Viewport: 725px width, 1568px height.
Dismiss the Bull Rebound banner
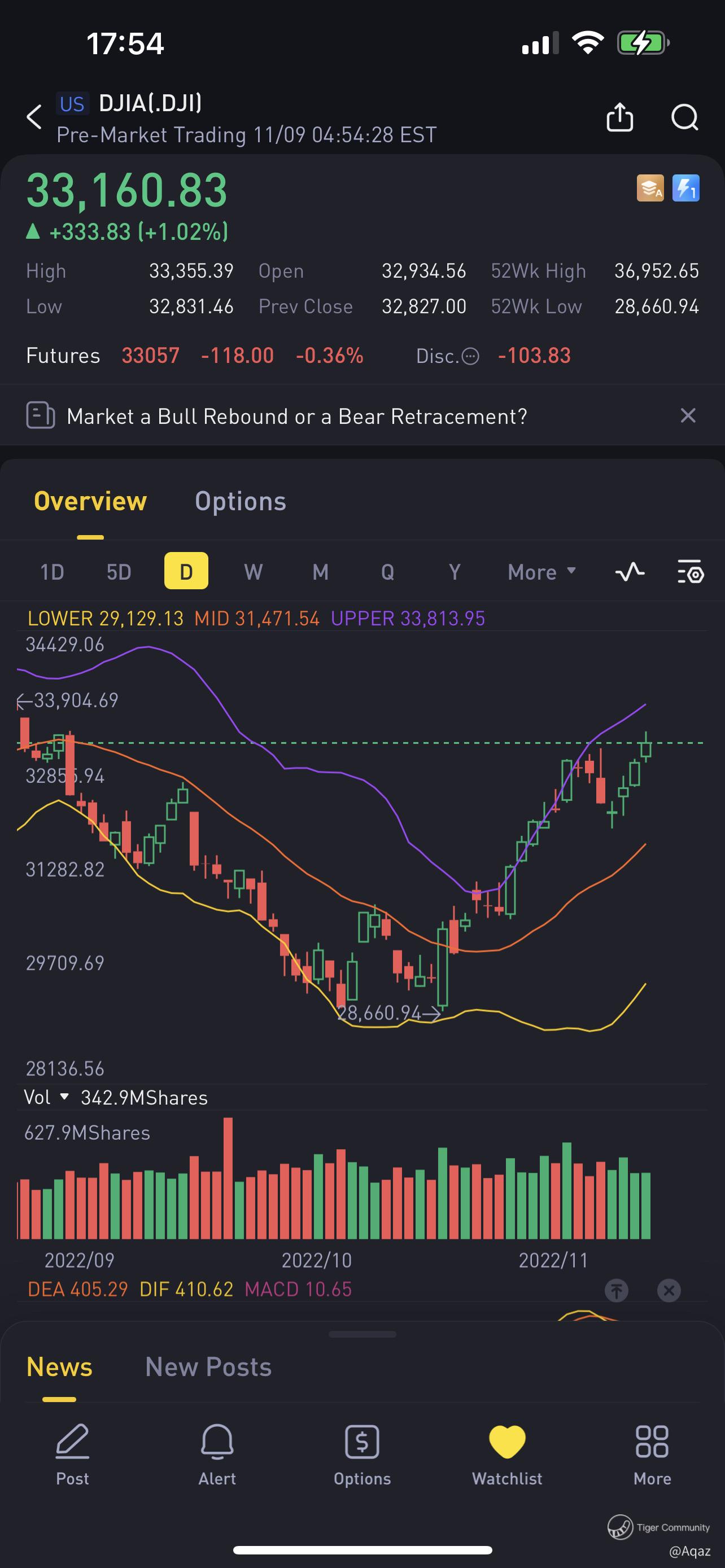(688, 416)
